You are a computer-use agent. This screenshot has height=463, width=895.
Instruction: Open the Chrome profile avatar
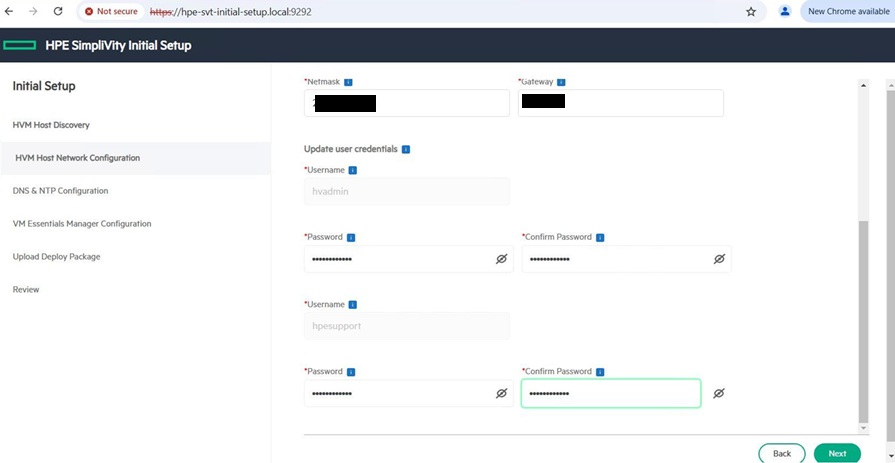[x=785, y=11]
